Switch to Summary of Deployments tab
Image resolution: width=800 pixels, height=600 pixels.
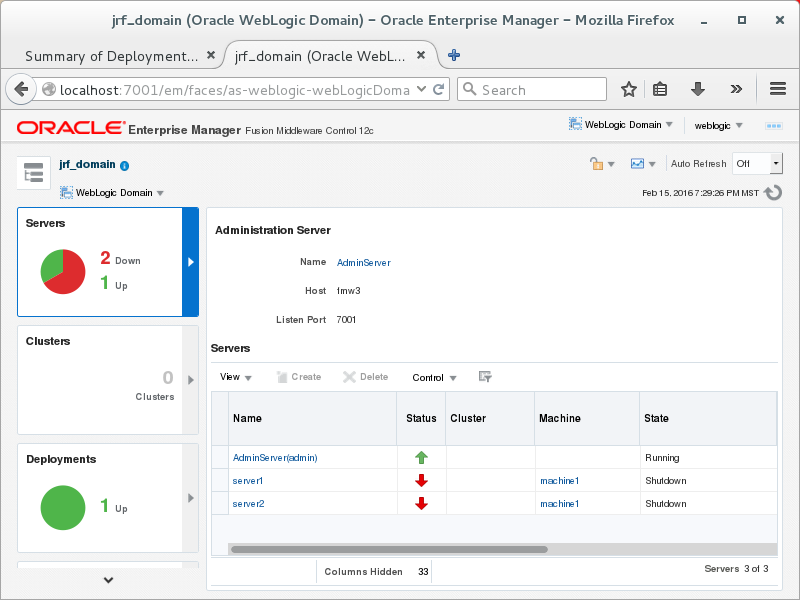112,56
